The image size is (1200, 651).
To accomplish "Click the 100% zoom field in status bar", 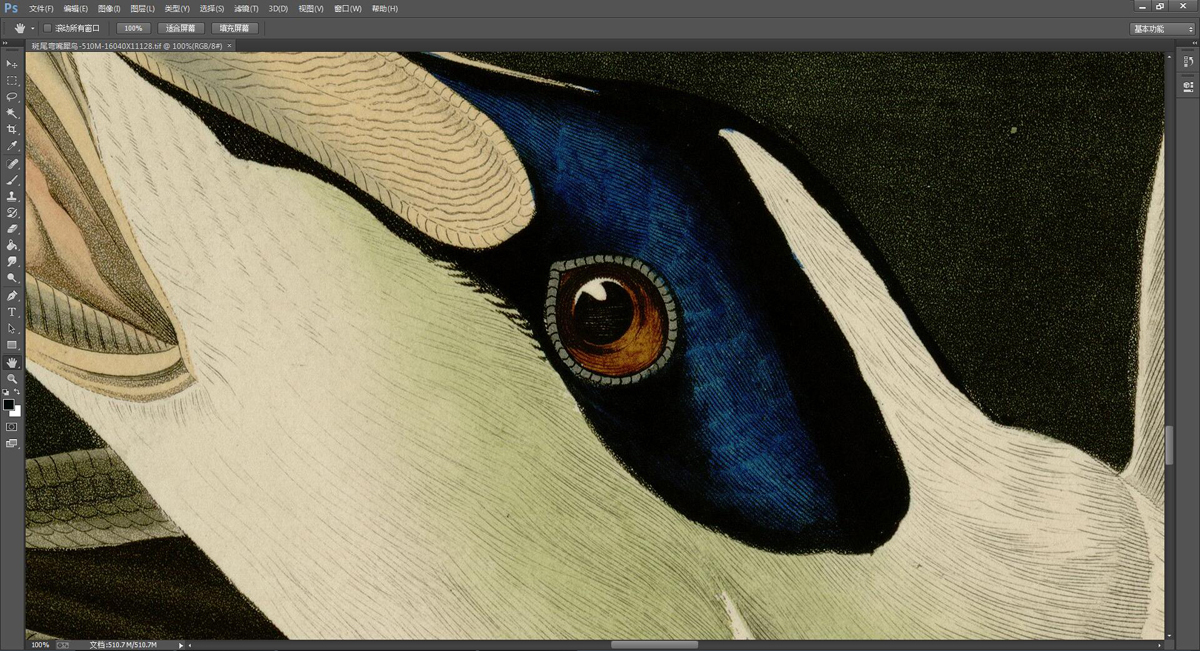I will click(40, 645).
